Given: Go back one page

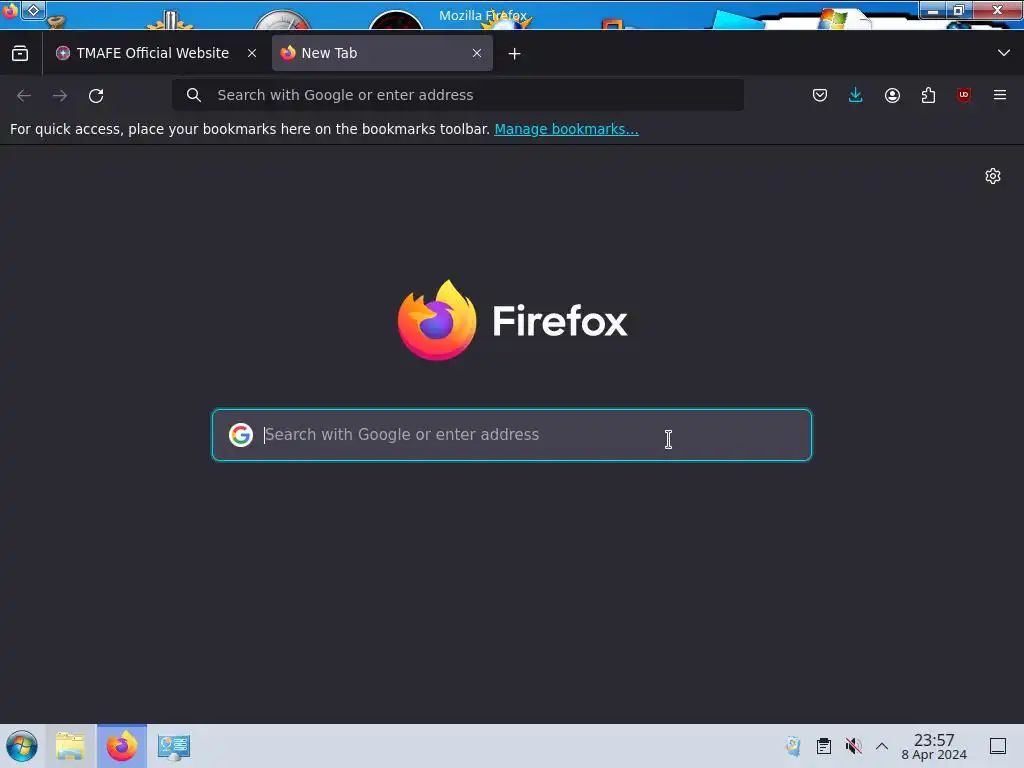Looking at the screenshot, I should point(24,95).
